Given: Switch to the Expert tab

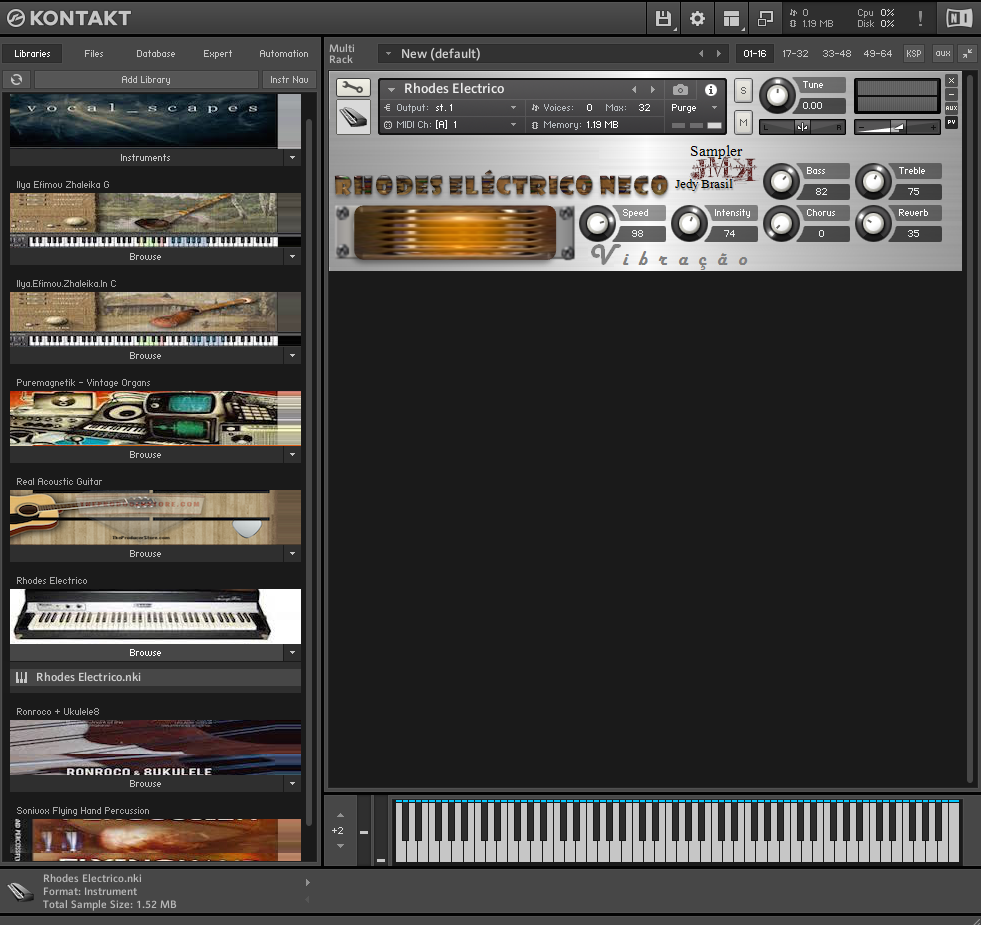Looking at the screenshot, I should click(218, 54).
